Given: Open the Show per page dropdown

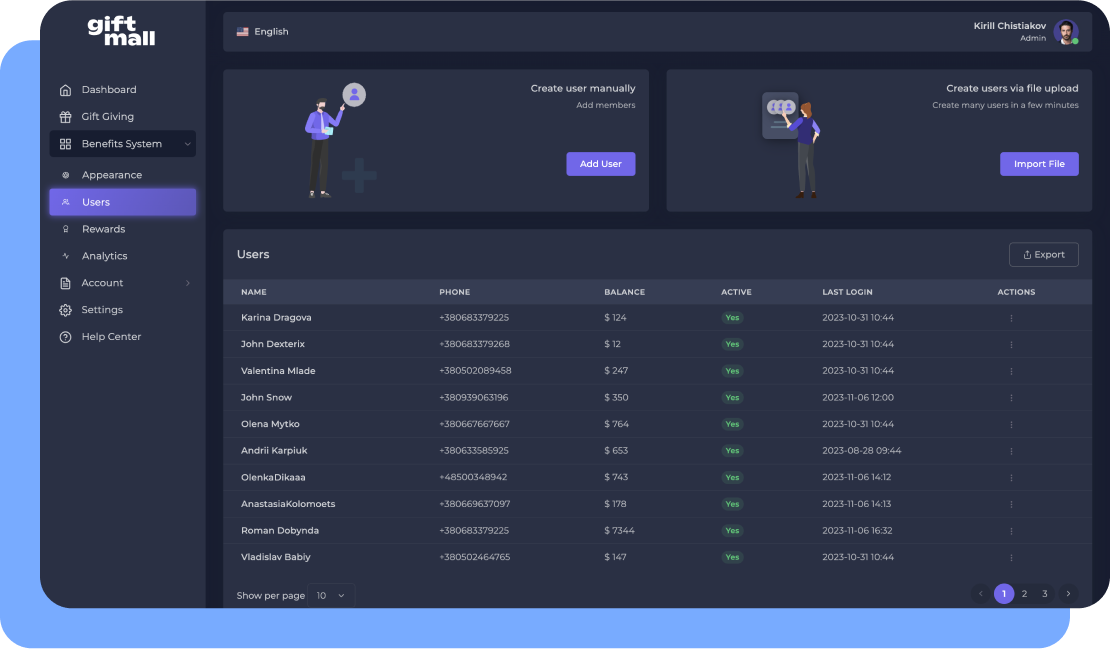Looking at the screenshot, I should (331, 595).
